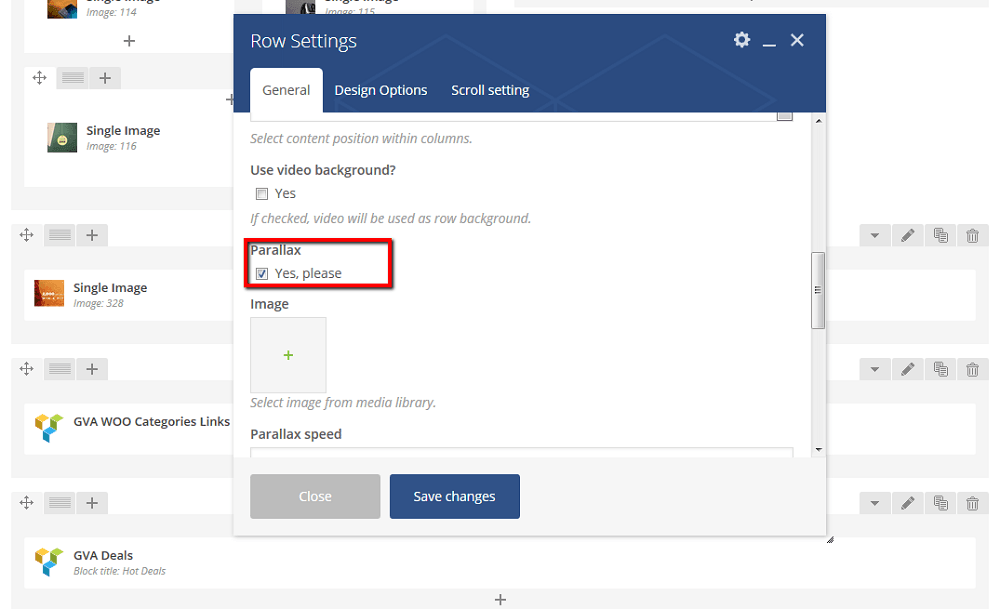
Task: Add parallax image from media library
Action: click(288, 355)
